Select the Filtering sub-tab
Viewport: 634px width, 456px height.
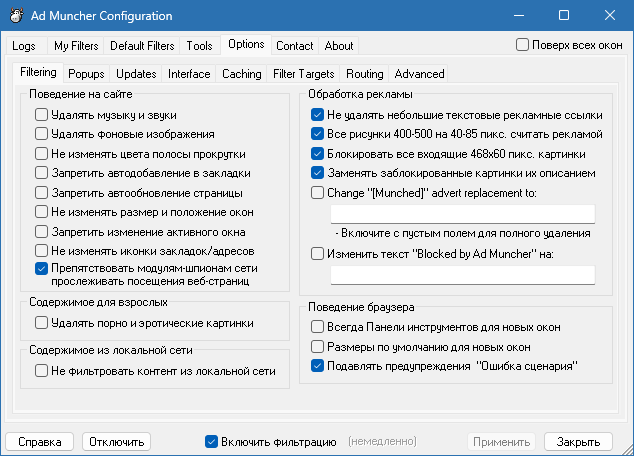tap(38, 72)
